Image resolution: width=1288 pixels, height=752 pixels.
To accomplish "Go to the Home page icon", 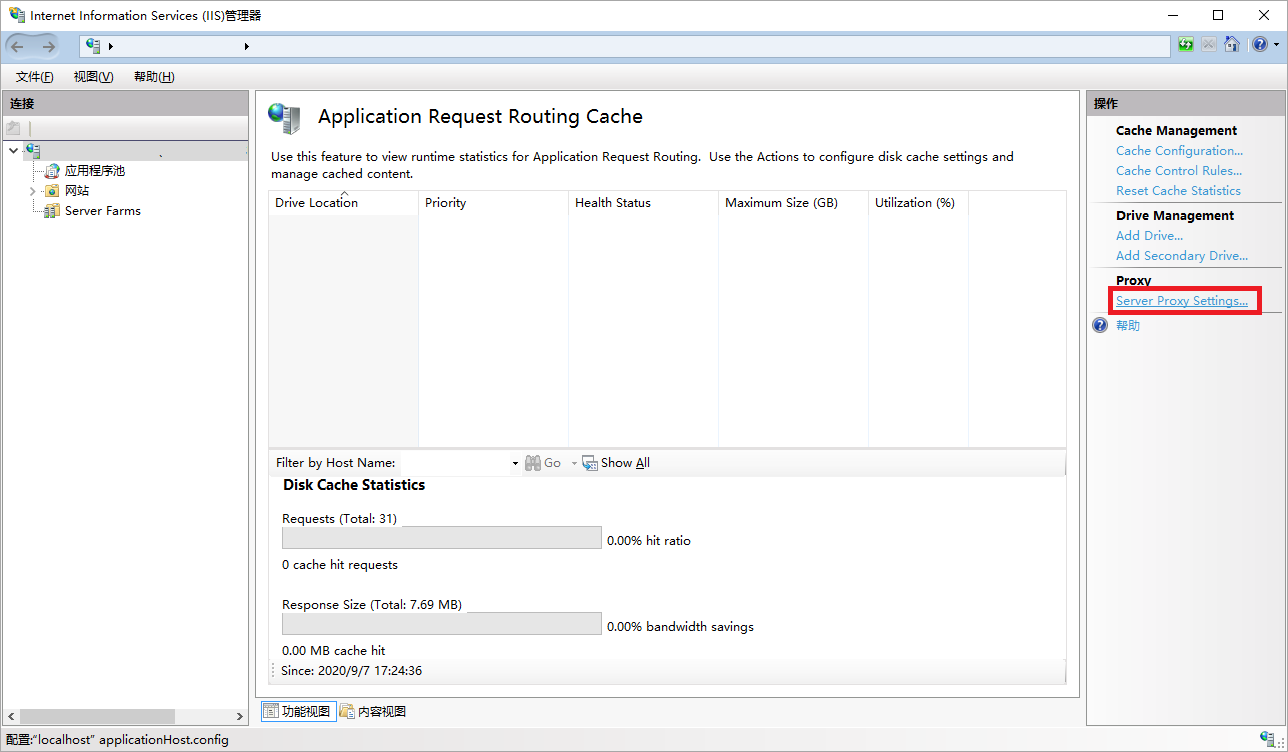I will (1232, 45).
